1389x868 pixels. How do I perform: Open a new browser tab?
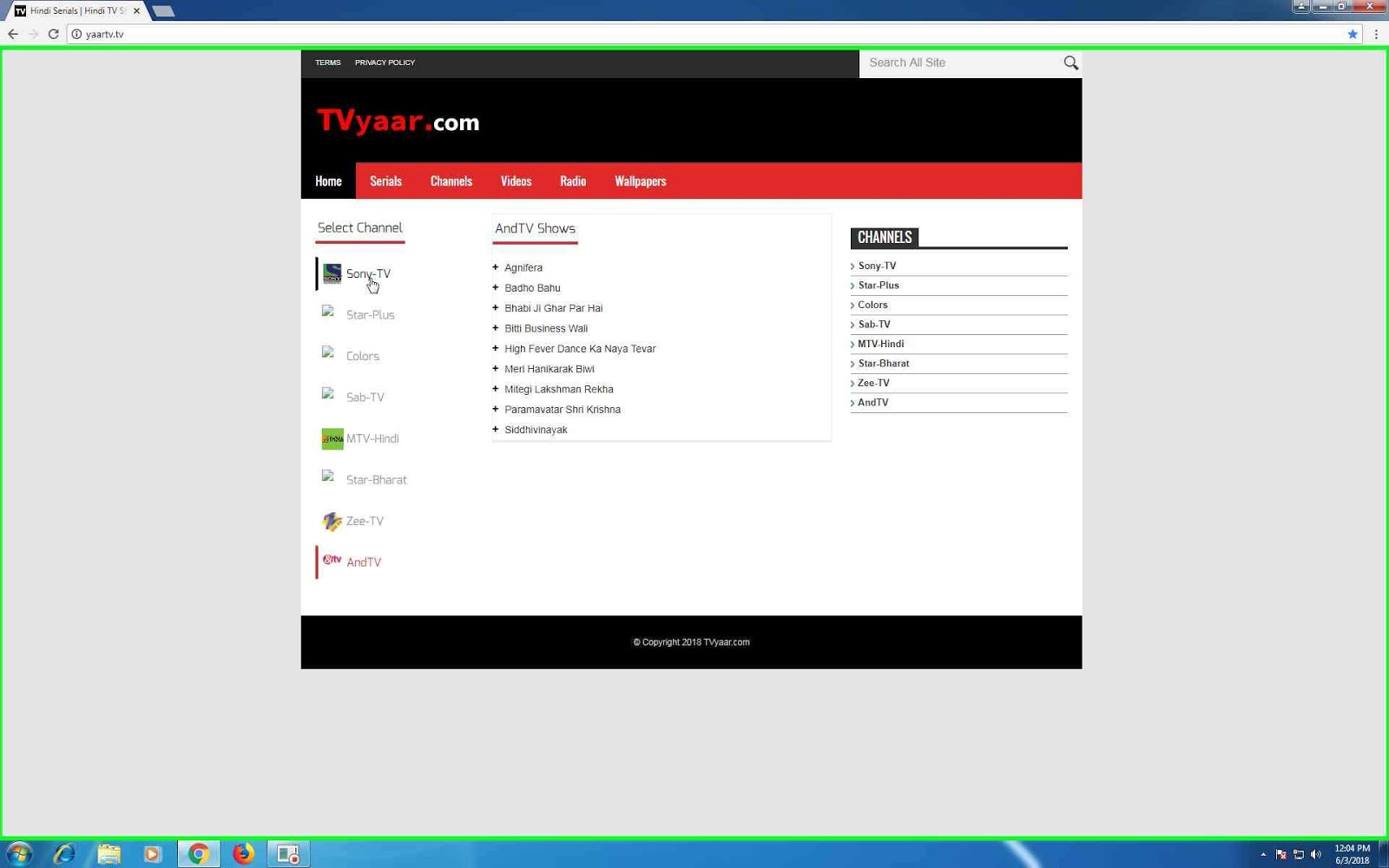coord(163,11)
